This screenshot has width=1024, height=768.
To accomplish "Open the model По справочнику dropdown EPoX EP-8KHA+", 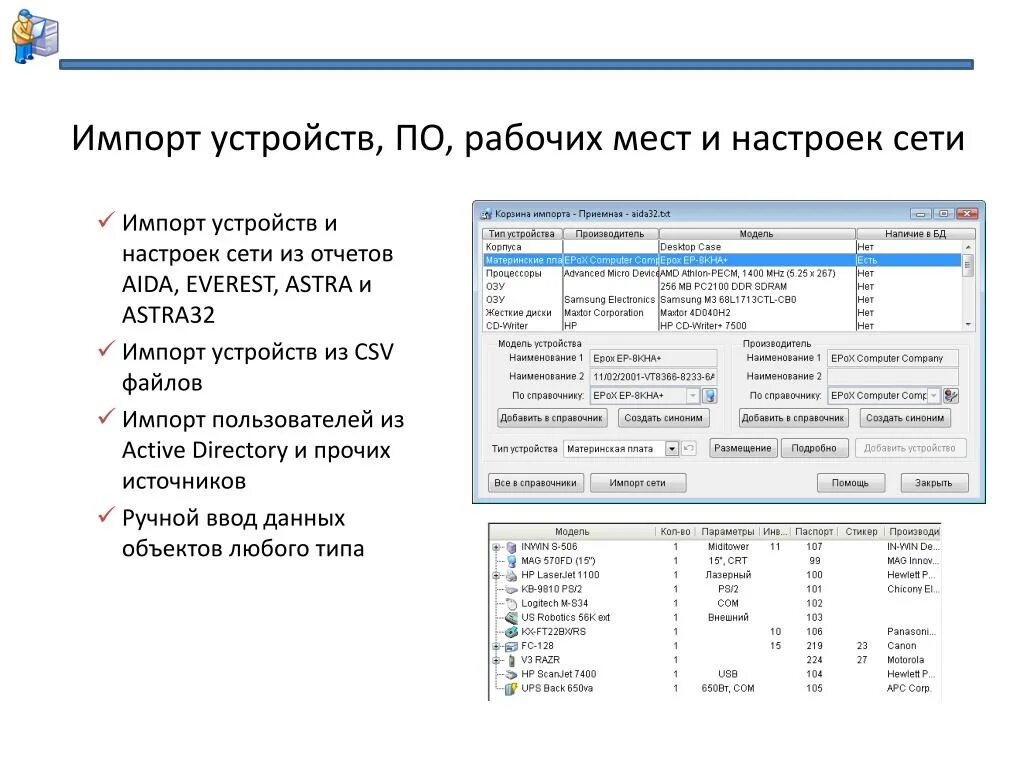I will pos(692,396).
